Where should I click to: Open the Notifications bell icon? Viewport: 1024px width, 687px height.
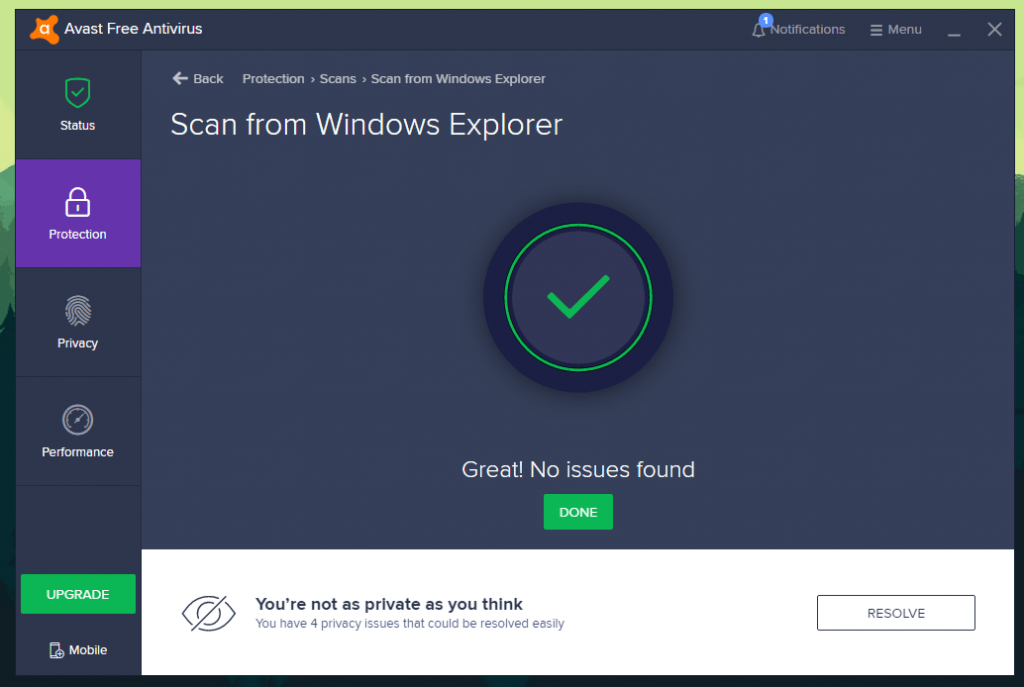click(758, 30)
